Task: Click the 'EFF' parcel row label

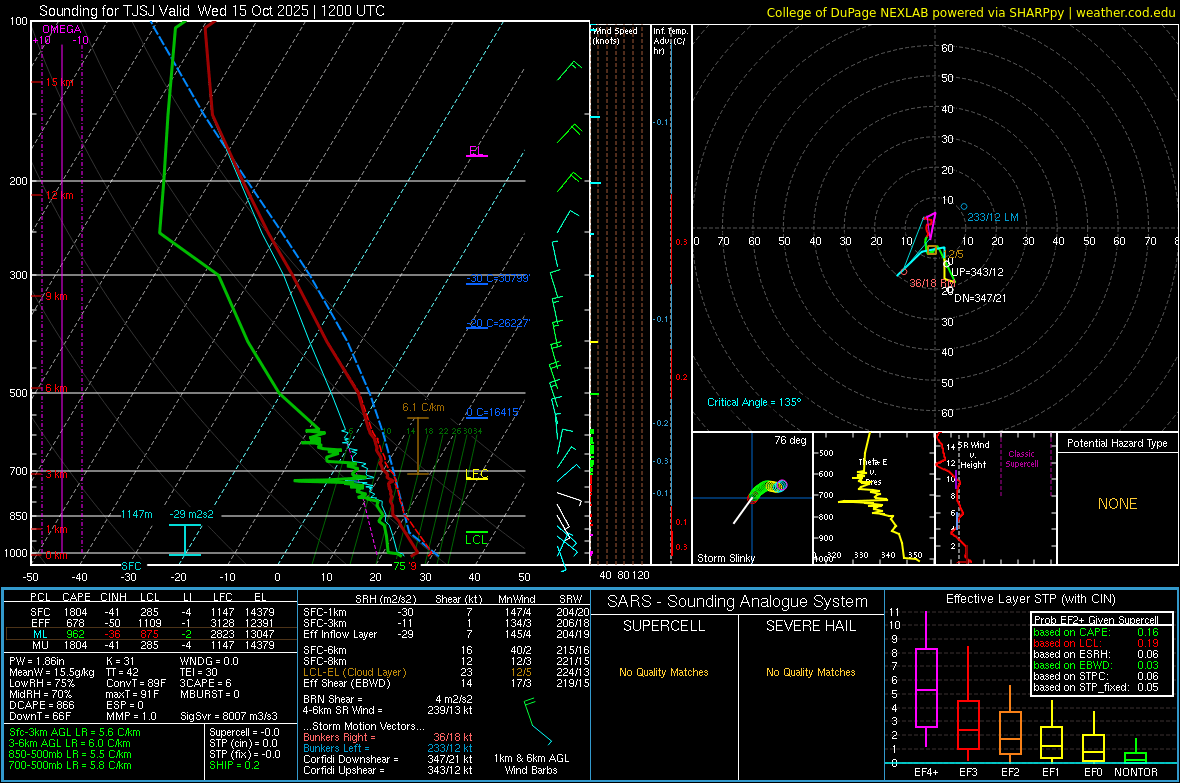Action: coord(40,623)
